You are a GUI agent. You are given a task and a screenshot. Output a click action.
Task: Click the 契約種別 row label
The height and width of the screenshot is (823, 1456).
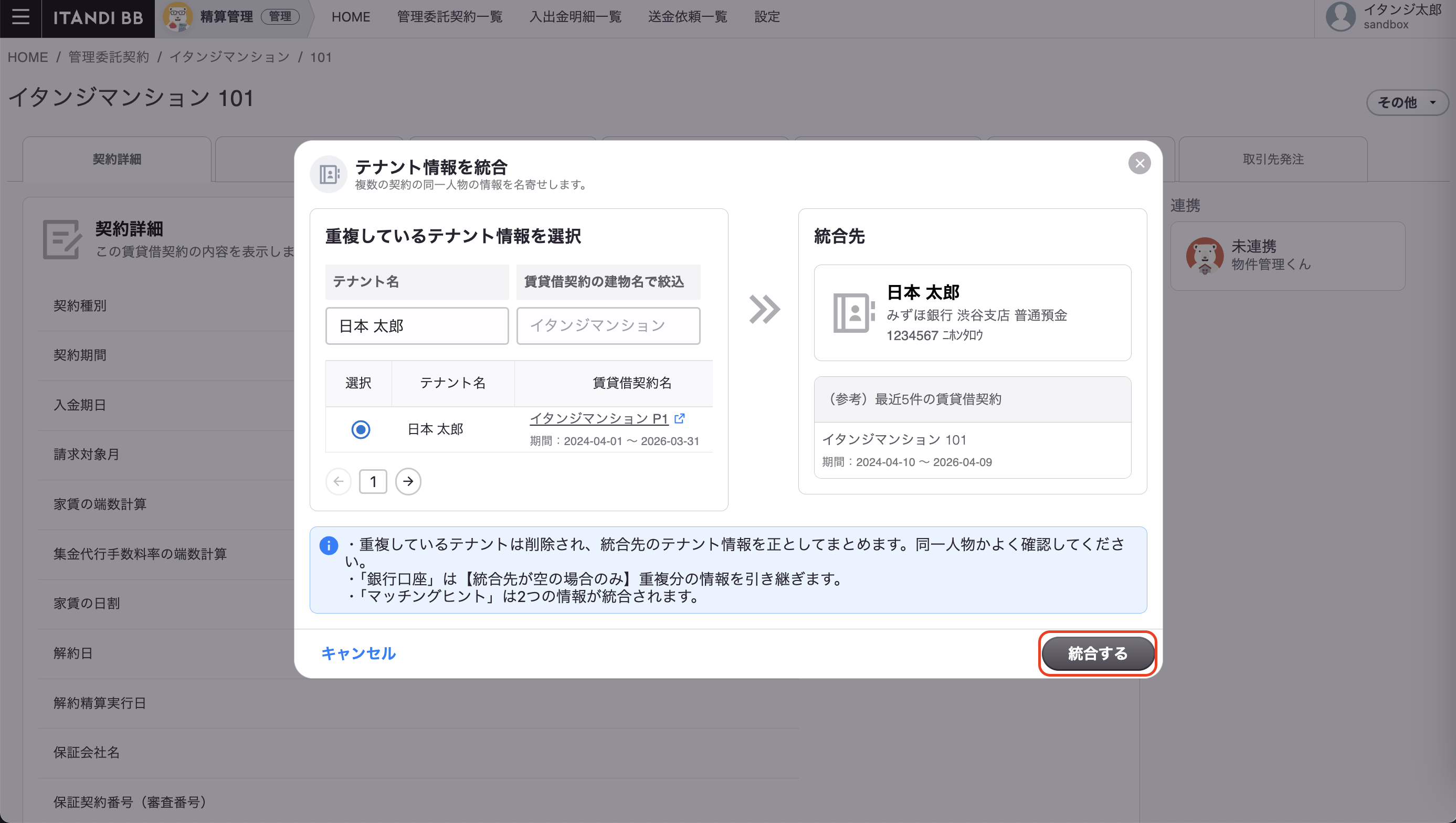click(80, 306)
